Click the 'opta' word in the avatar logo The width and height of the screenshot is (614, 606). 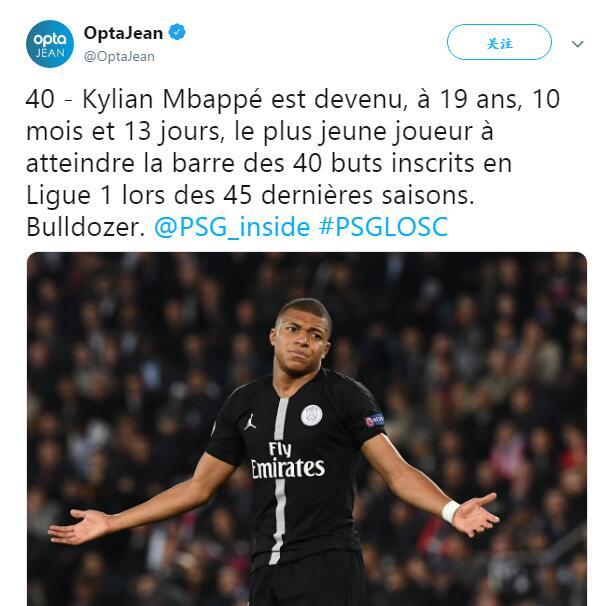click(x=50, y=39)
